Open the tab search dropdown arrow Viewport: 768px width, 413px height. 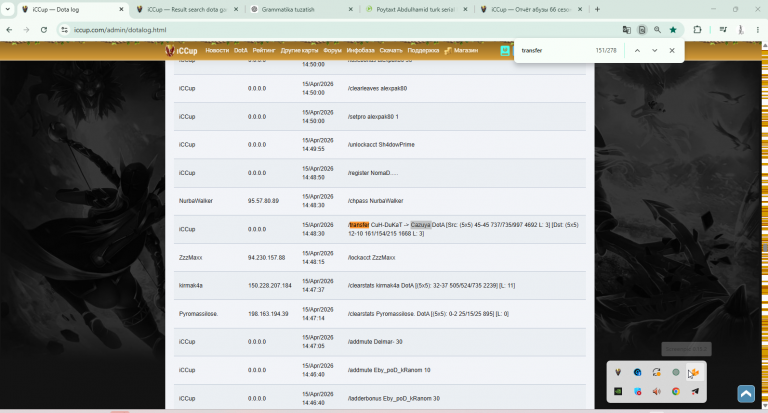click(x=7, y=9)
